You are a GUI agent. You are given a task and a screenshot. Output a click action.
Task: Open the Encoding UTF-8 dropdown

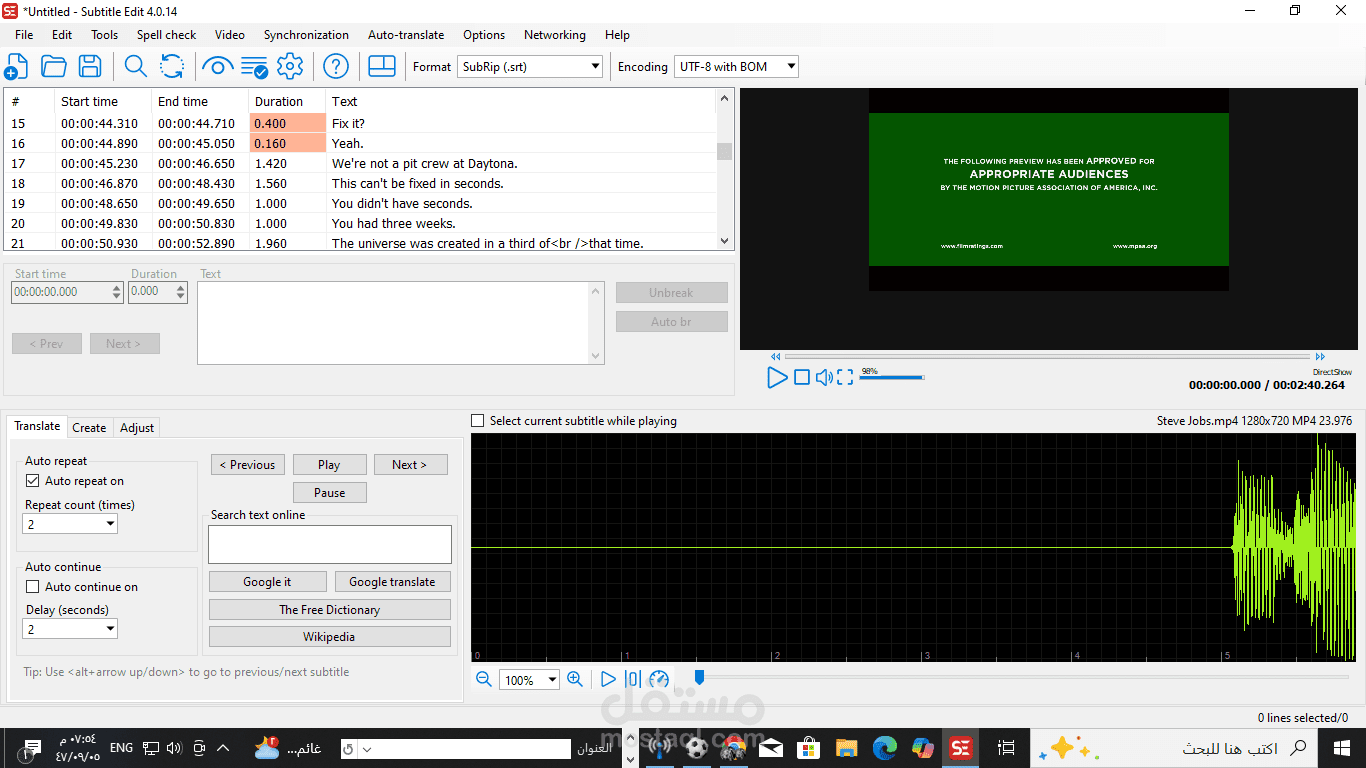[x=737, y=67]
